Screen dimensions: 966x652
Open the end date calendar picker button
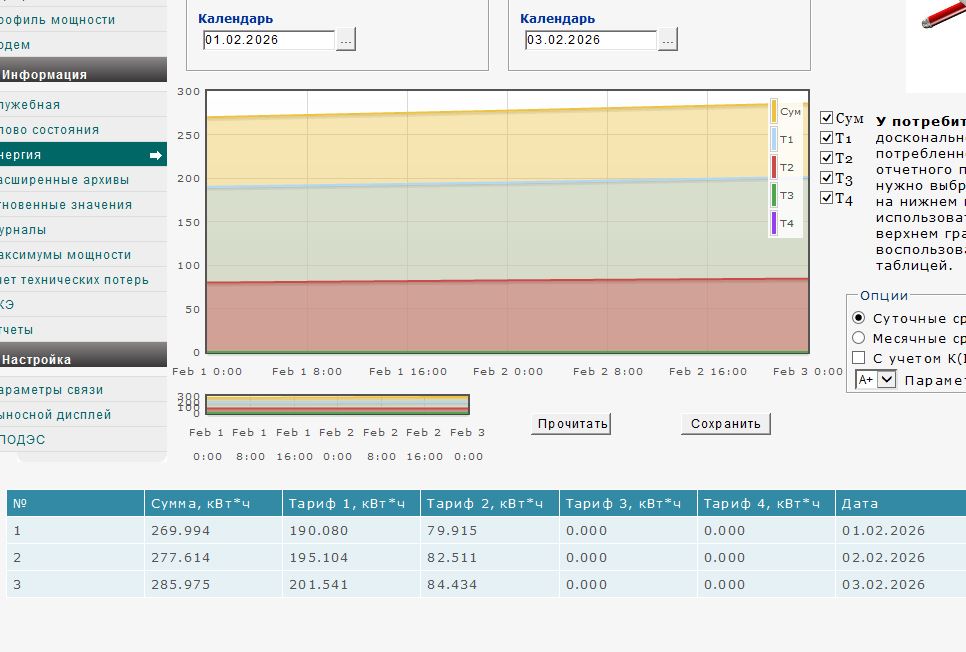[x=668, y=40]
